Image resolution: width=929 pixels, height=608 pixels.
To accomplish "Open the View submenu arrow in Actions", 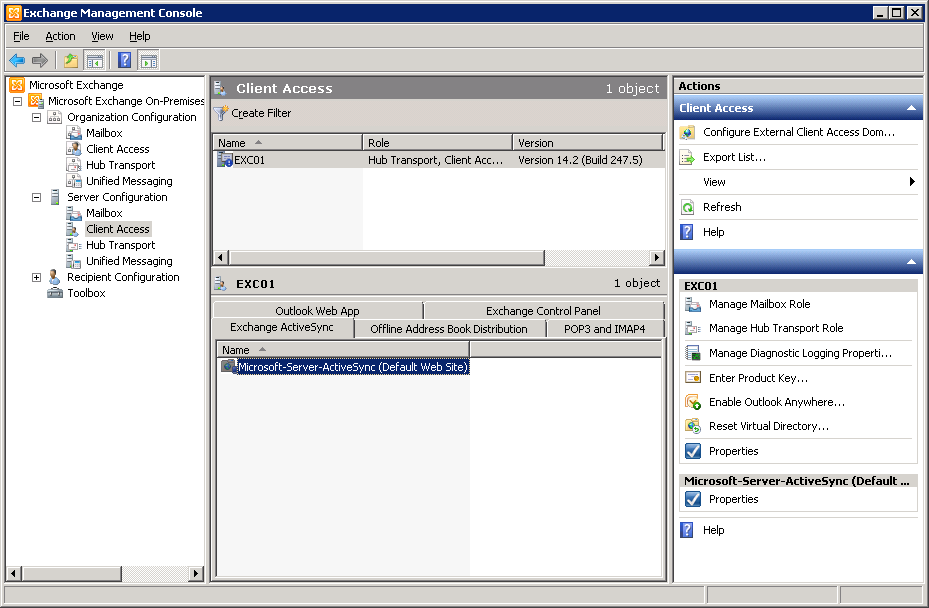I will [912, 181].
